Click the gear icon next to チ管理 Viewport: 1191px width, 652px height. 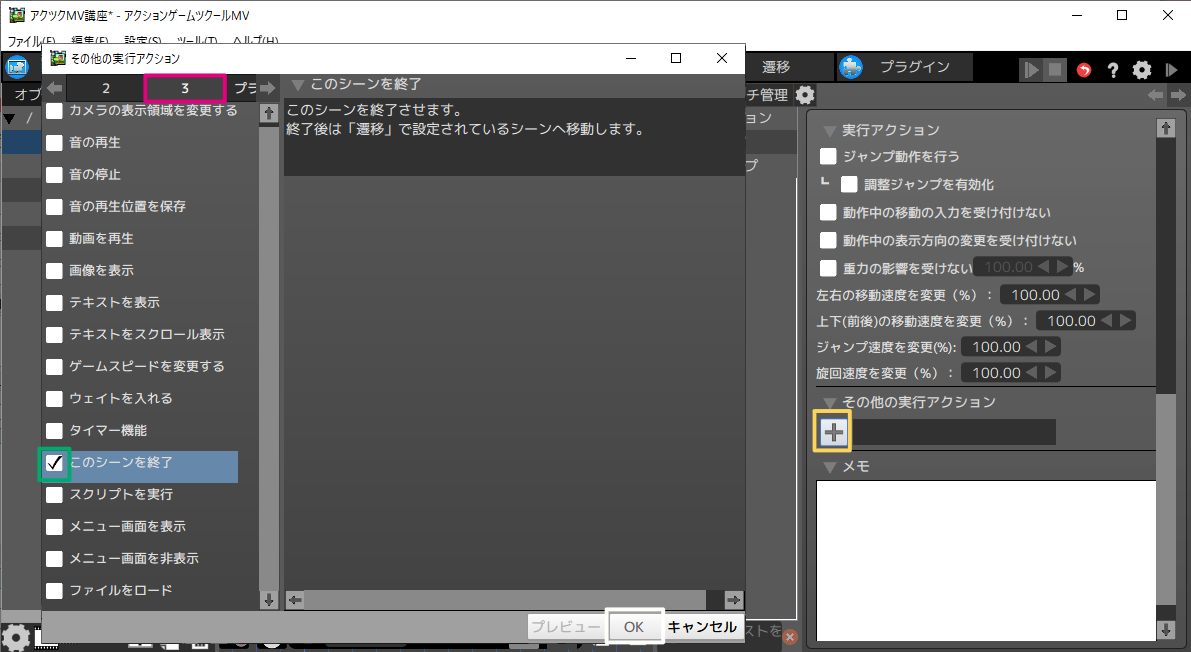[x=805, y=95]
